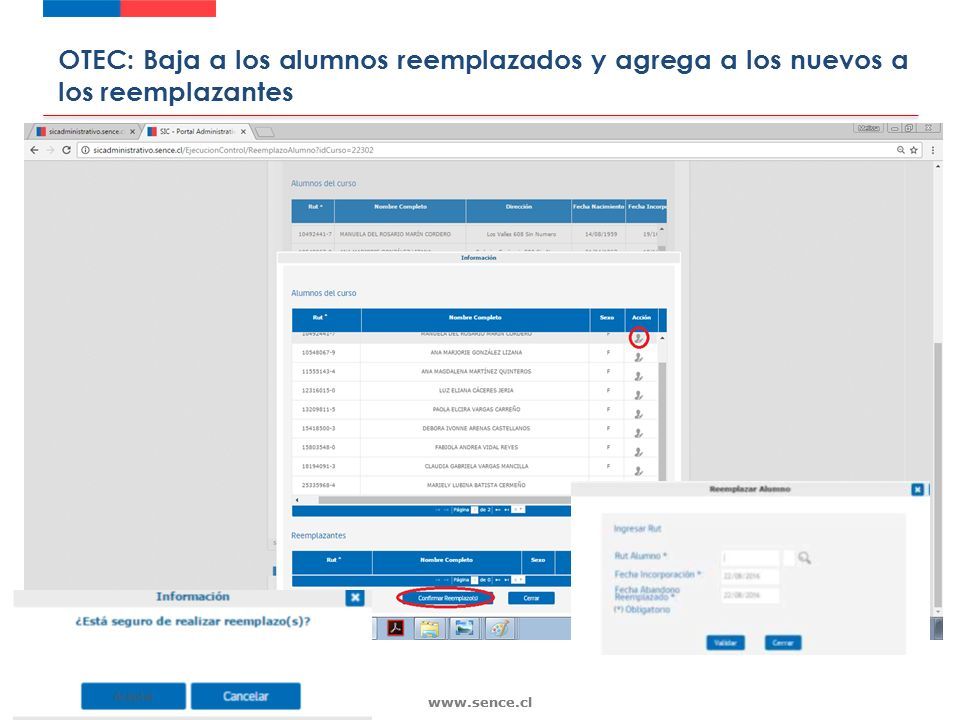Open a new browser tab
Image resolution: width=960 pixels, height=720 pixels.
264,132
